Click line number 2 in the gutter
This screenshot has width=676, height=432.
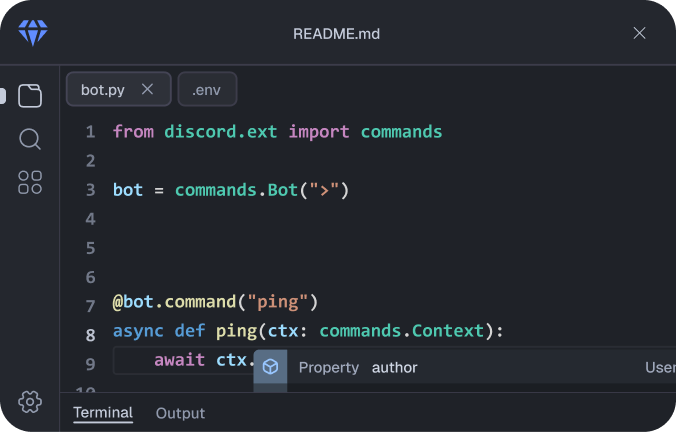[x=91, y=161]
